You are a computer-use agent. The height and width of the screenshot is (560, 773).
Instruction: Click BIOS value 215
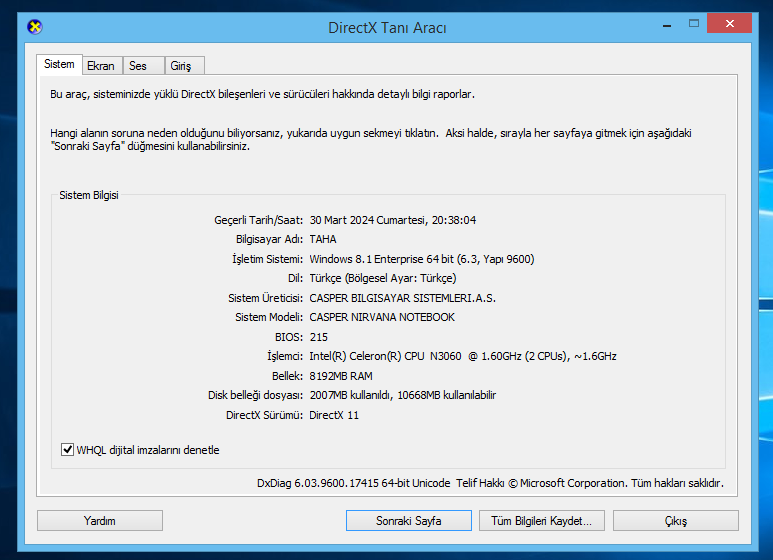pos(318,337)
